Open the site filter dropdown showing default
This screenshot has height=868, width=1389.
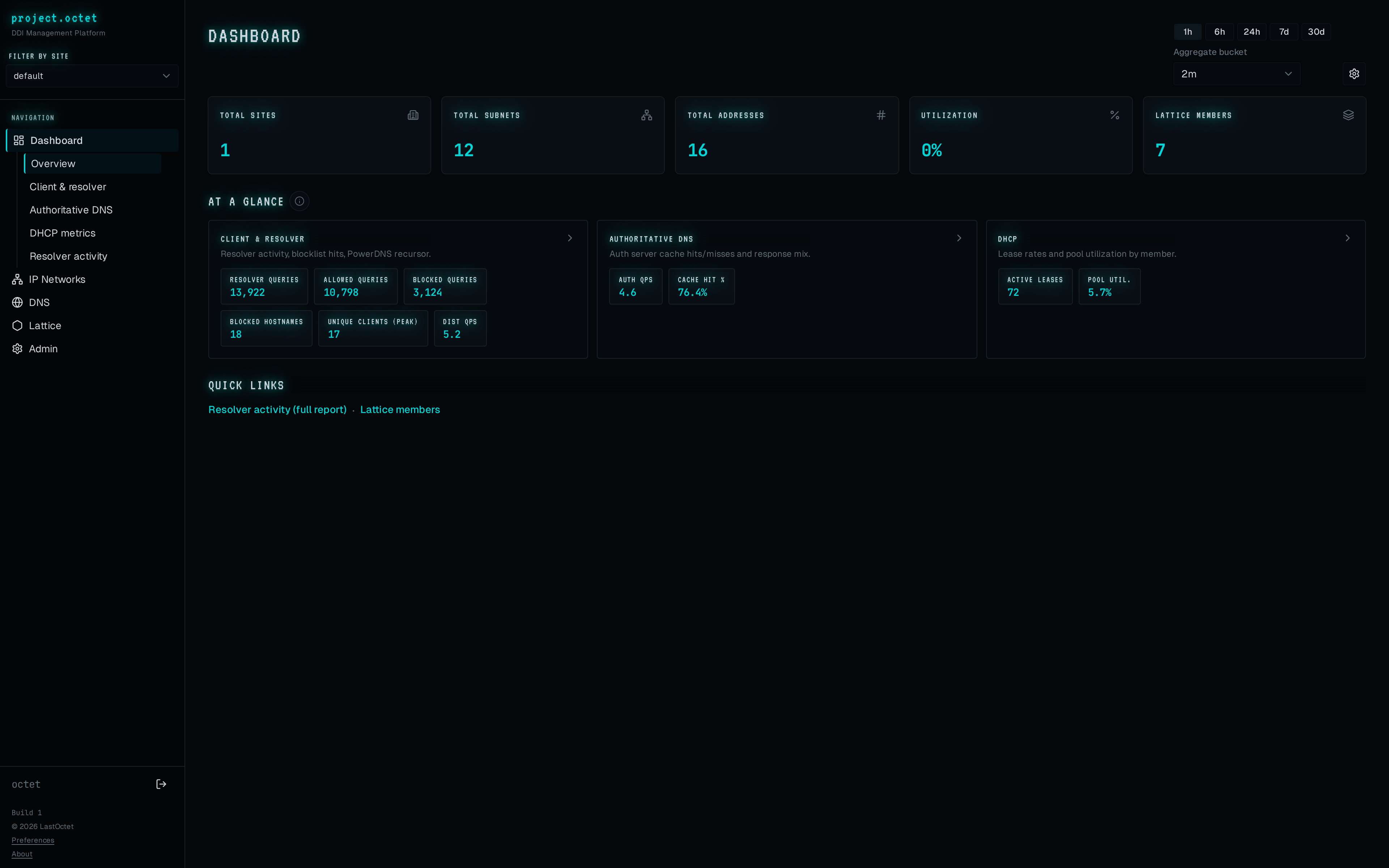click(92, 75)
